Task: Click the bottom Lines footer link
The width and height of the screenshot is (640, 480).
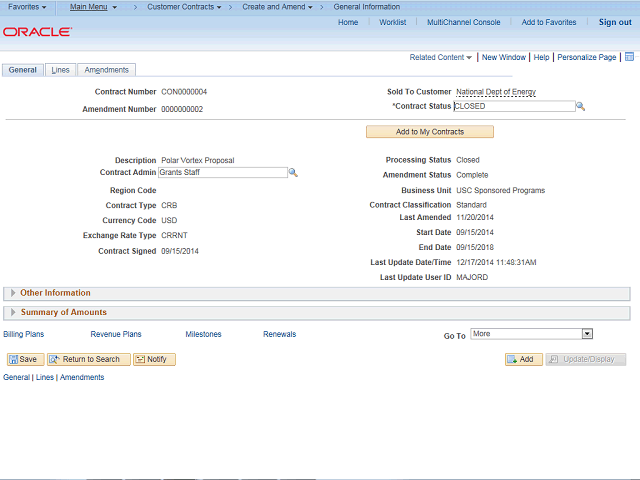Action: (45, 377)
